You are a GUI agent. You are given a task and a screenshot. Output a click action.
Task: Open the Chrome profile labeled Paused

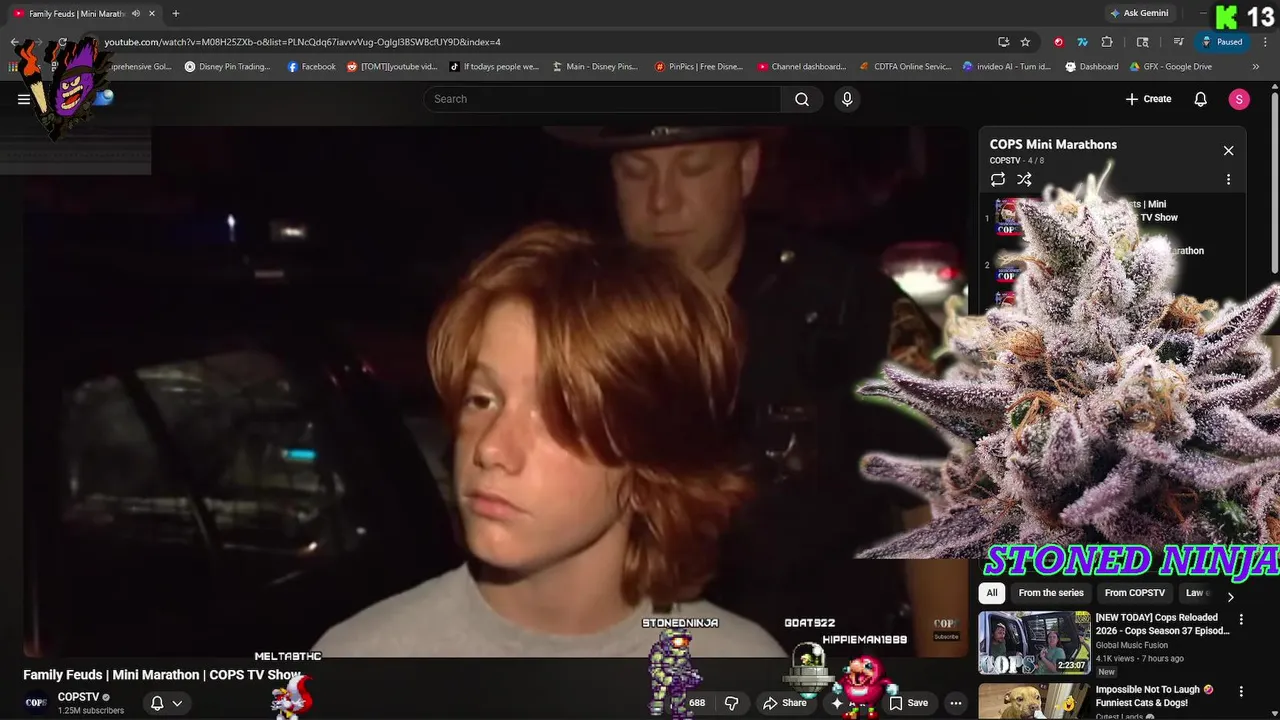pos(1222,42)
